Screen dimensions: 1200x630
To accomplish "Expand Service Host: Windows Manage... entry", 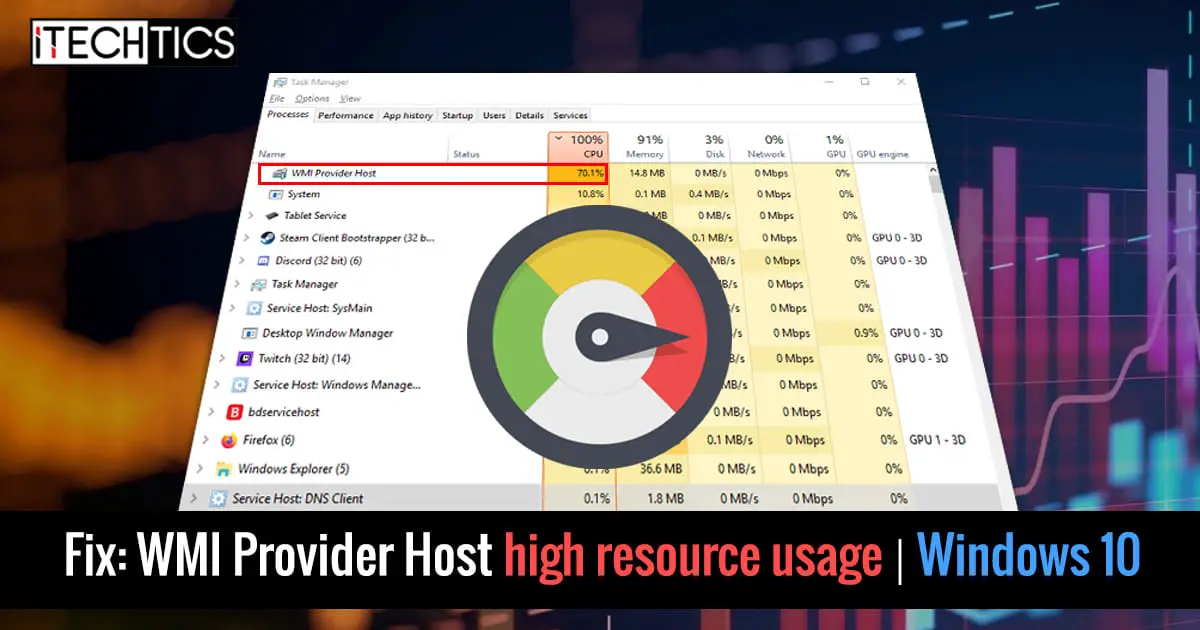I will click(216, 384).
